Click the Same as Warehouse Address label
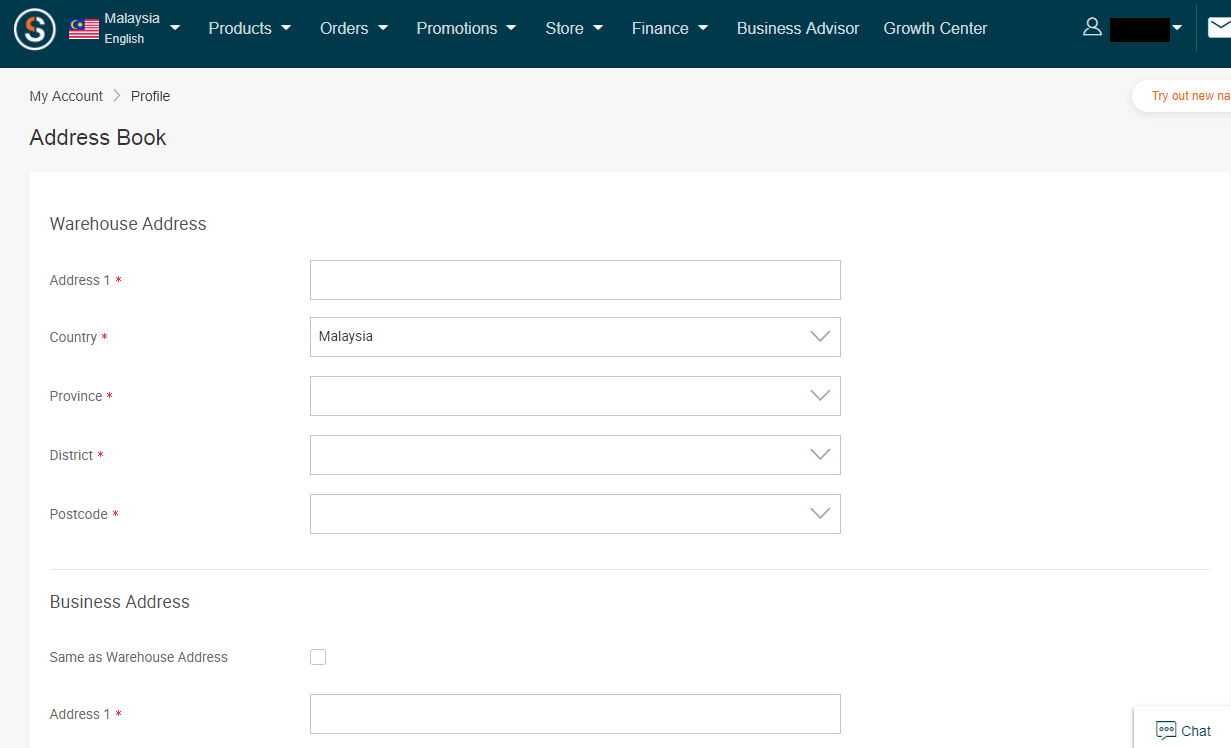The height and width of the screenshot is (748, 1231). 139,657
